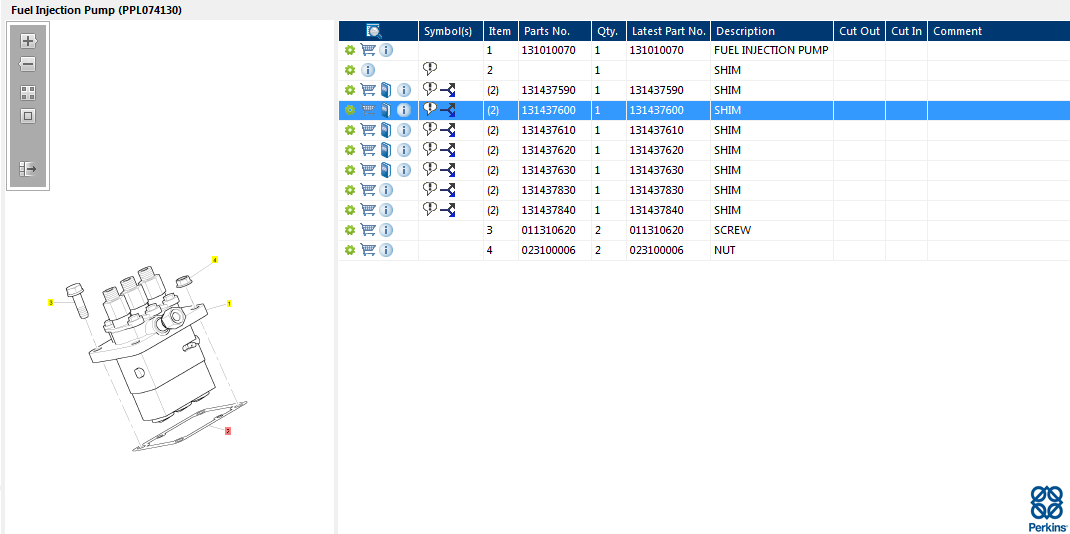The image size is (1070, 534).
Task: Click the four-squares grid view icon
Action: [x=28, y=92]
